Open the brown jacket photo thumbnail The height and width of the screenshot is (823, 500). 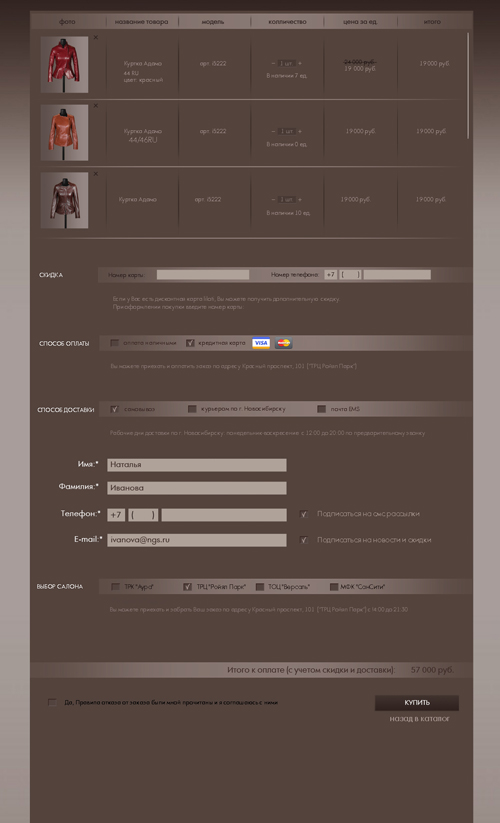pos(65,201)
